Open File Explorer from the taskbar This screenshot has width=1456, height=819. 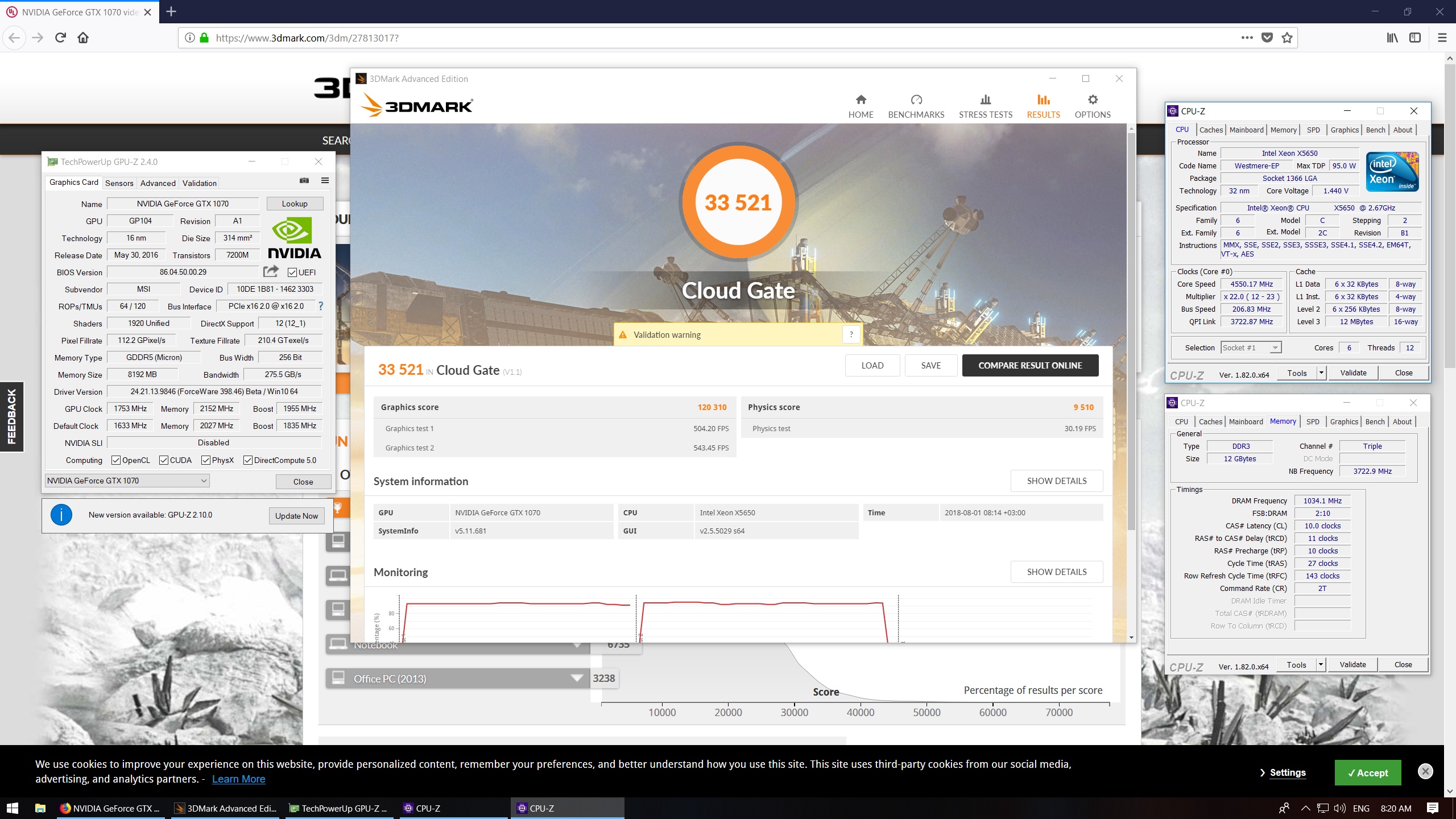coord(40,808)
